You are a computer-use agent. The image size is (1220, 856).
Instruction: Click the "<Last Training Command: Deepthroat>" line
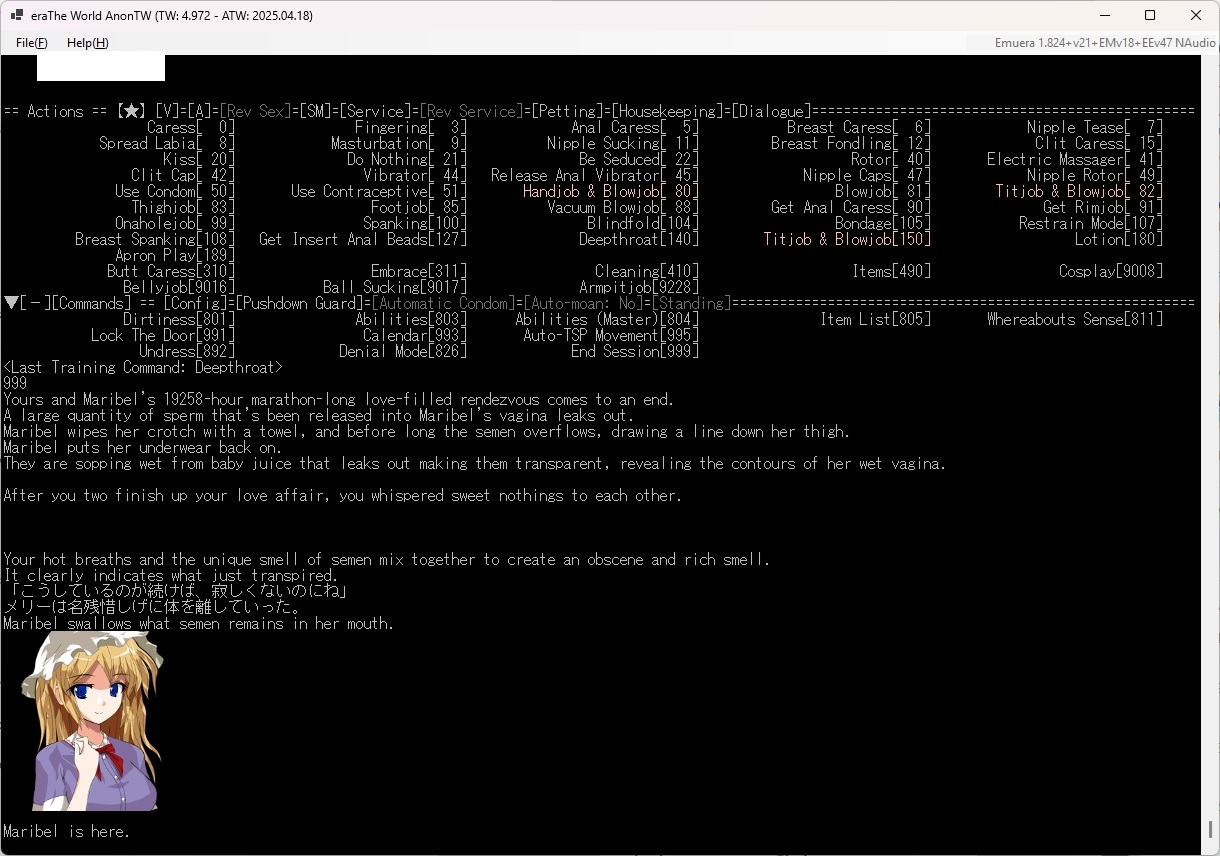pos(143,367)
